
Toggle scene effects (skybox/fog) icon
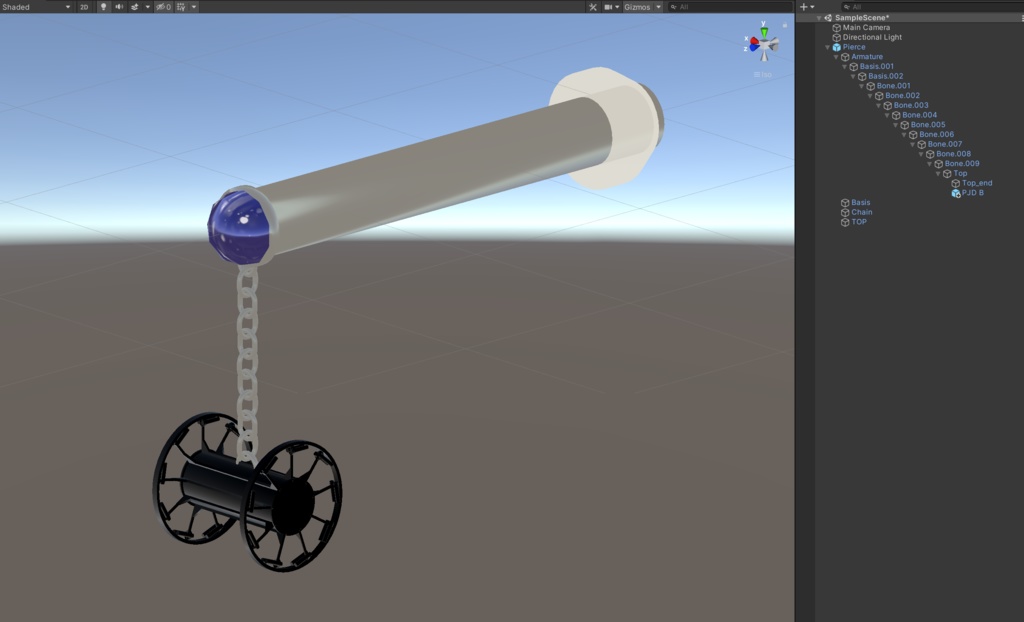point(135,7)
